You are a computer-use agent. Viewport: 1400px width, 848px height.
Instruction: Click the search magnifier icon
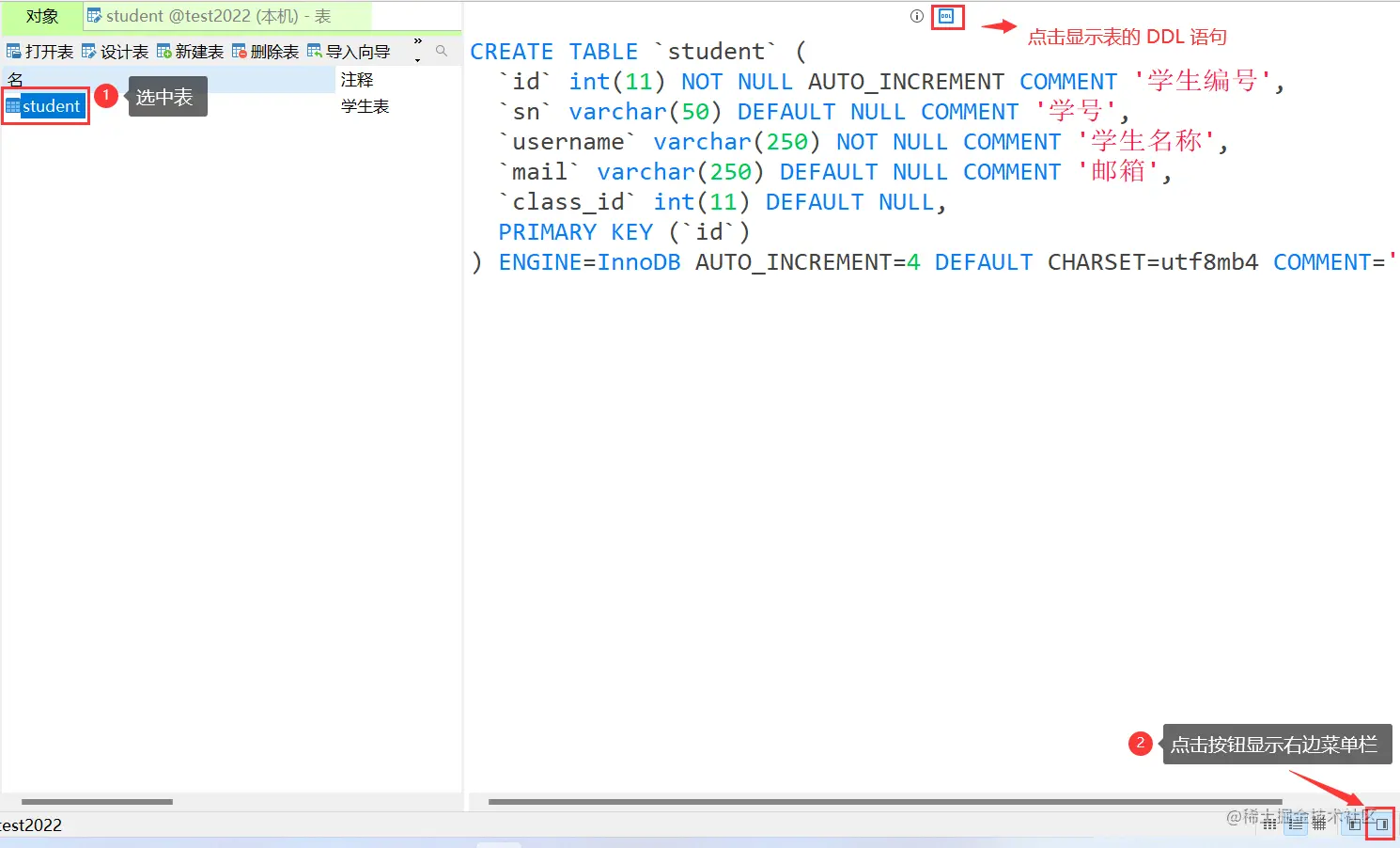click(442, 52)
